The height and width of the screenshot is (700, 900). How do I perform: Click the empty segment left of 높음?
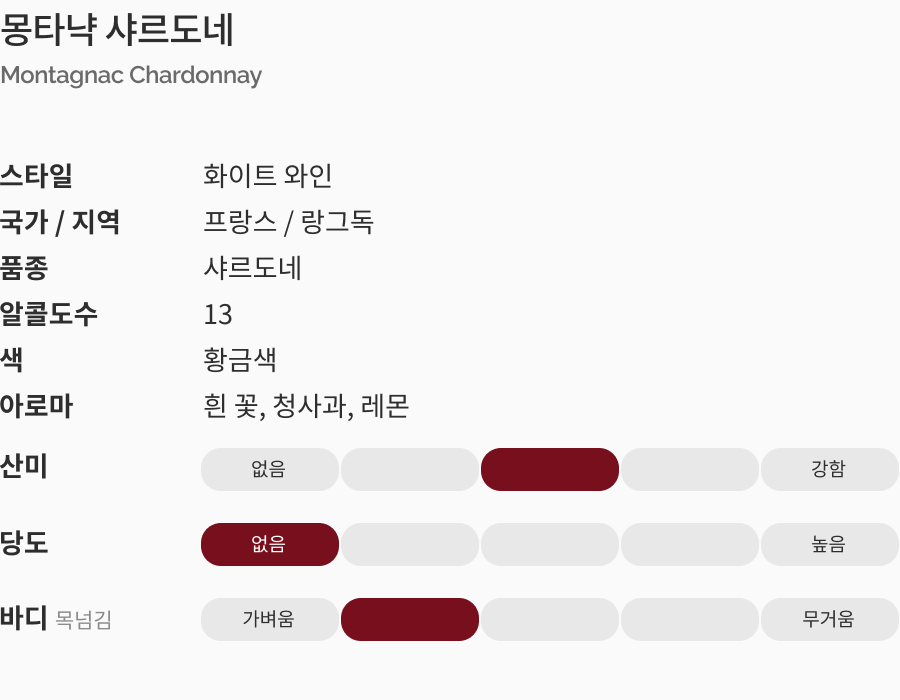[x=690, y=544]
